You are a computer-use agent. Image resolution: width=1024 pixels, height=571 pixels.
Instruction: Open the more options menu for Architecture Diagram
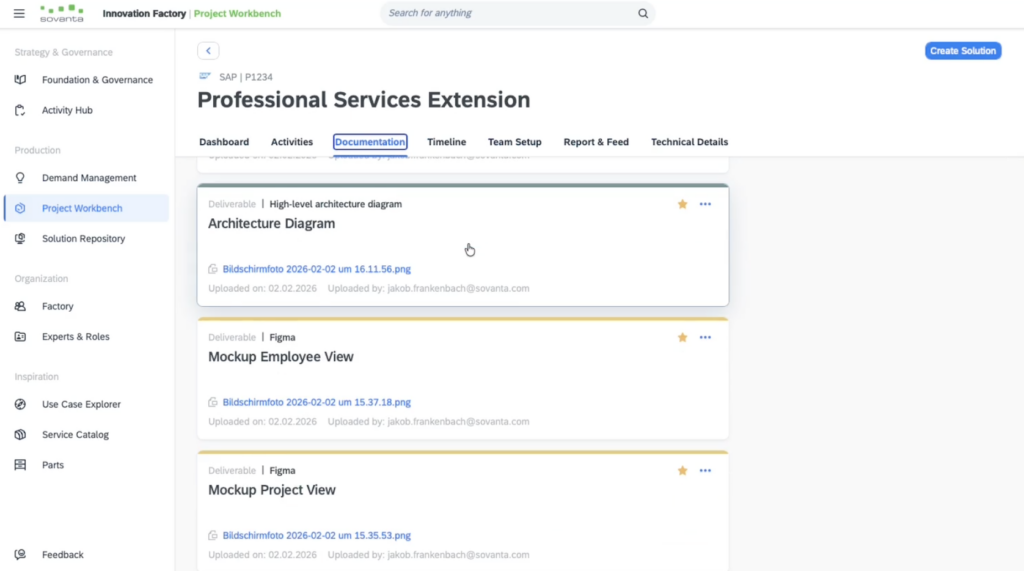(x=705, y=204)
